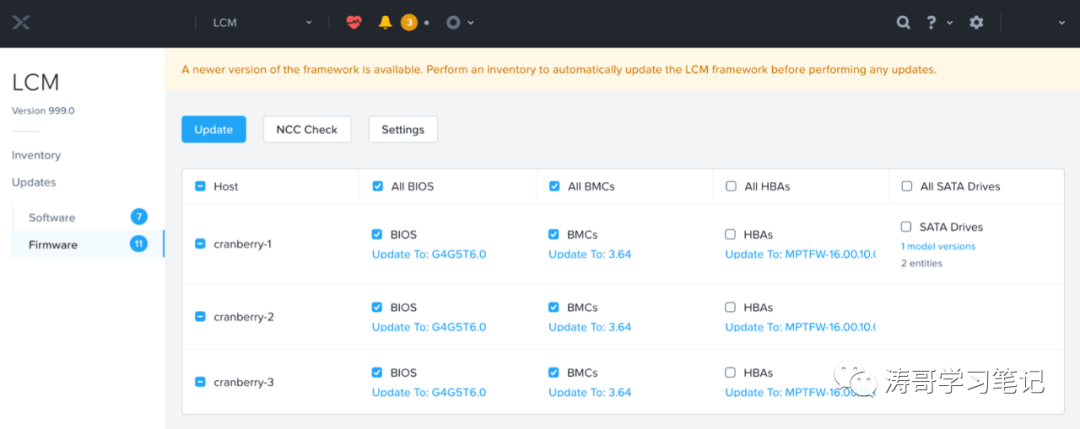Open the alerts bell icon
The height and width of the screenshot is (429, 1080).
[385, 23]
